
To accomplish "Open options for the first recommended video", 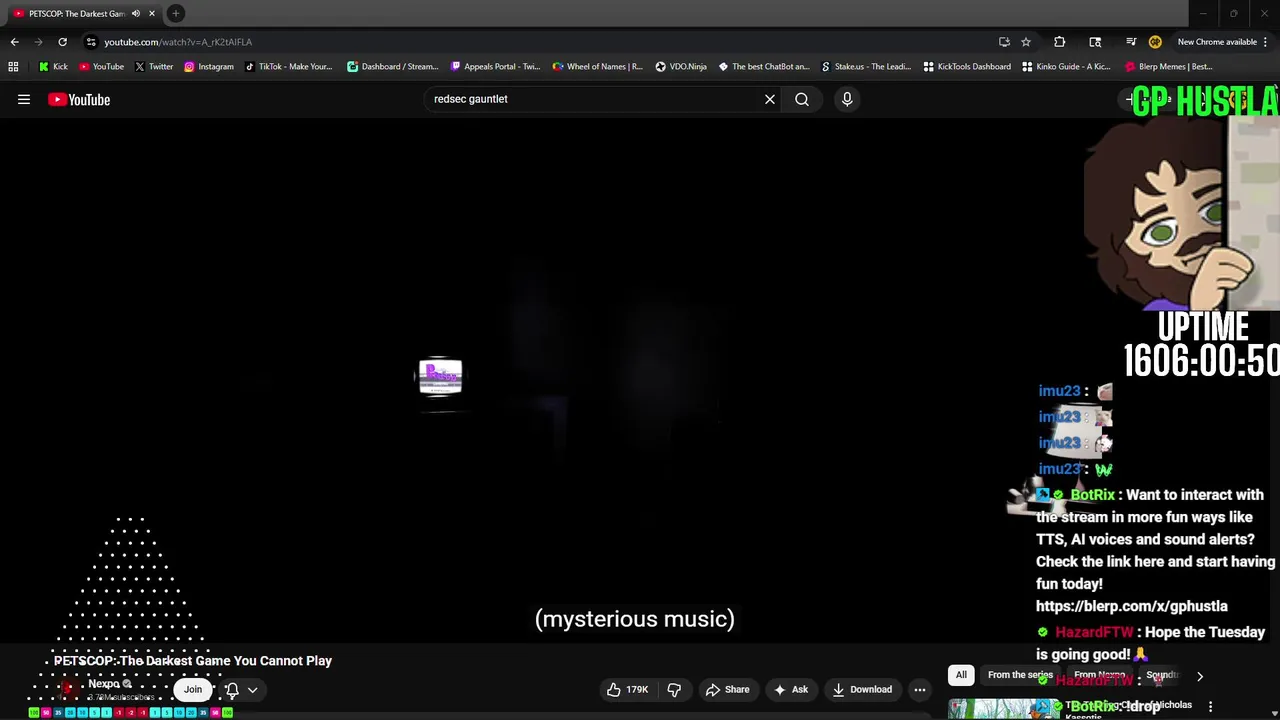I will pyautogui.click(x=1210, y=706).
